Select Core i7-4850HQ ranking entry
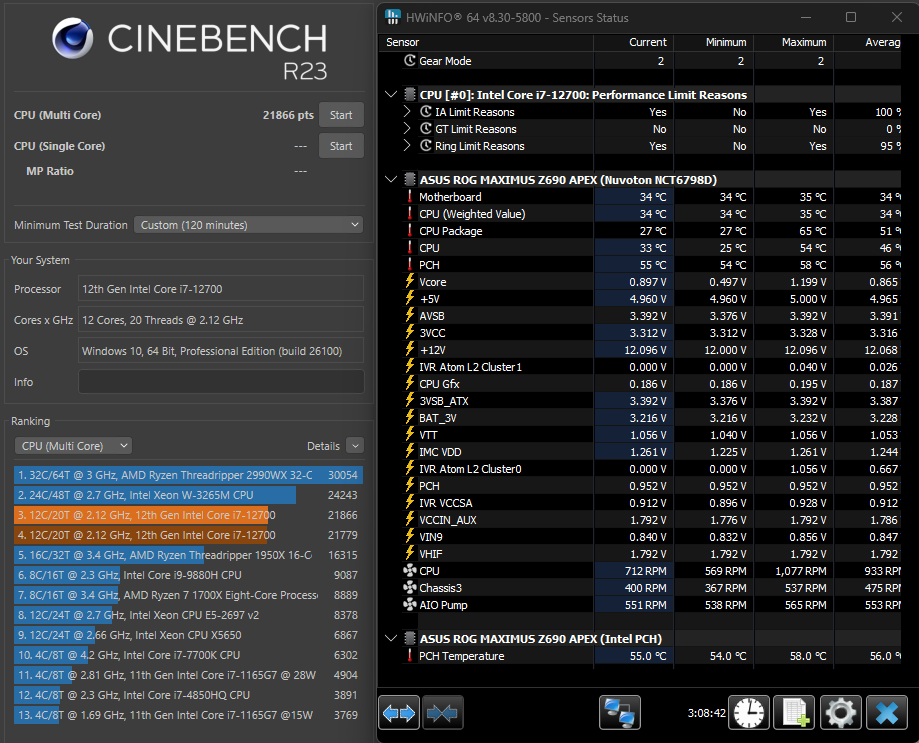This screenshot has width=919, height=743. (x=188, y=695)
